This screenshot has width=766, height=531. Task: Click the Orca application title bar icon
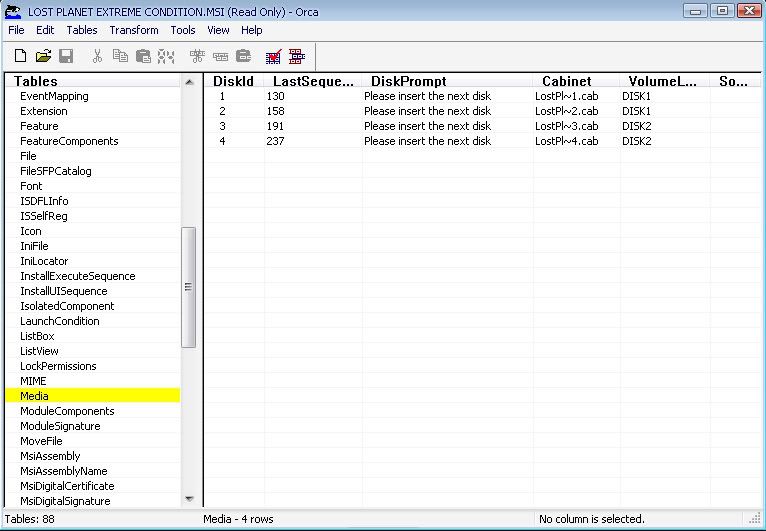[13, 12]
